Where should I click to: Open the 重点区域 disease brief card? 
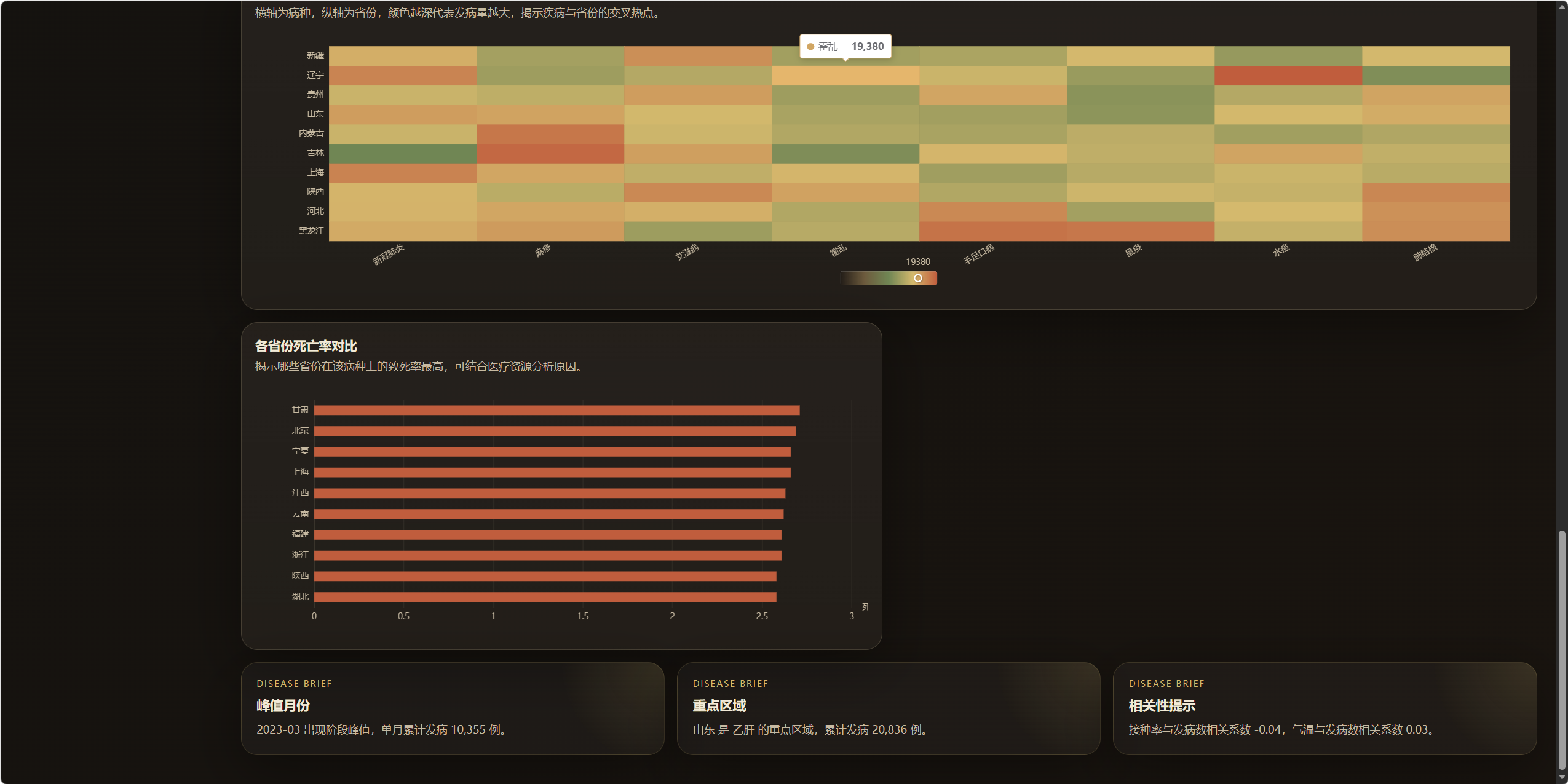pyautogui.click(x=888, y=708)
